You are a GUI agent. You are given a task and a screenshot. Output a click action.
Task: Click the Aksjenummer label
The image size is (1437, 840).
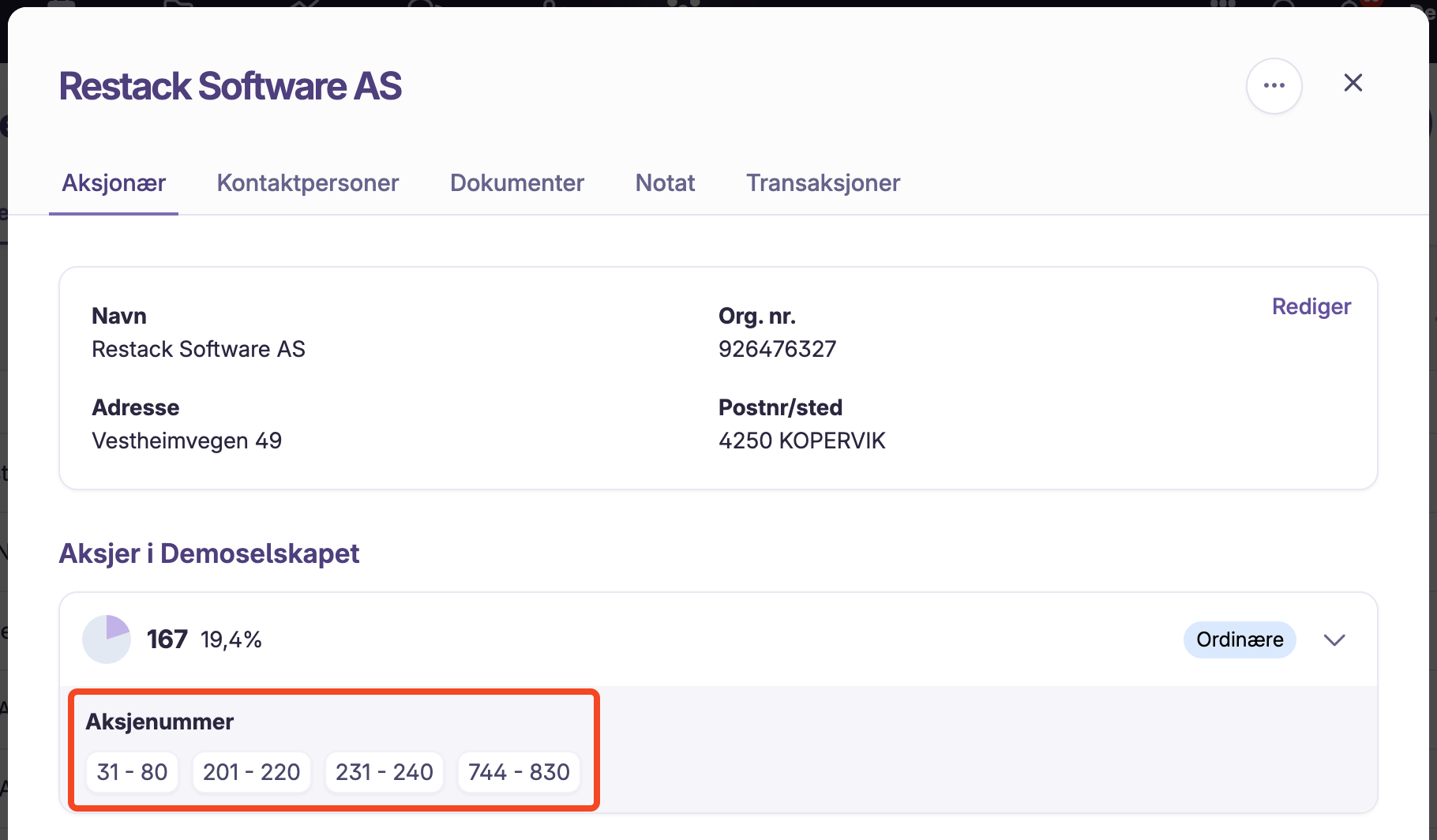pos(159,722)
